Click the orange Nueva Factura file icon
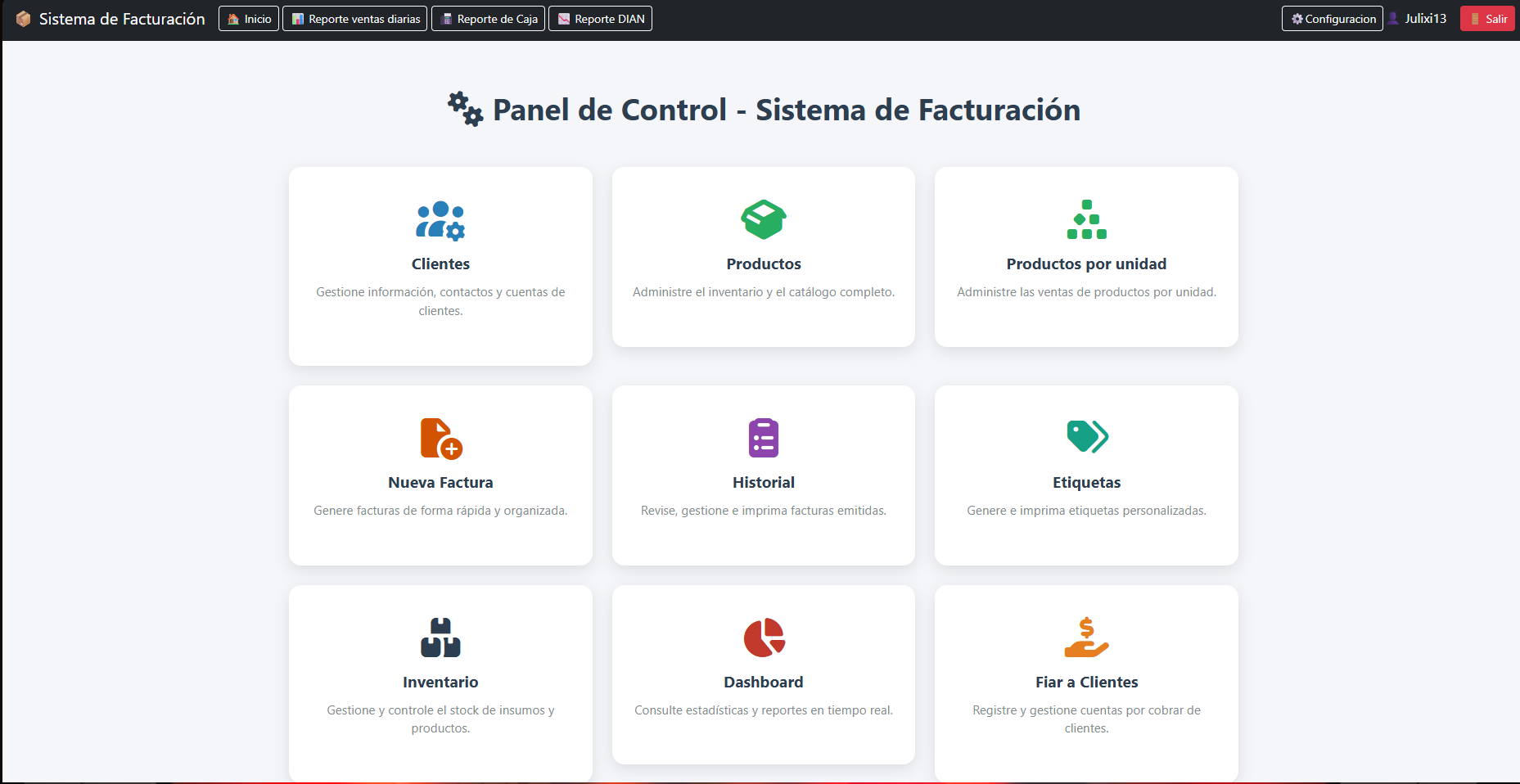The width and height of the screenshot is (1520, 784). click(440, 439)
